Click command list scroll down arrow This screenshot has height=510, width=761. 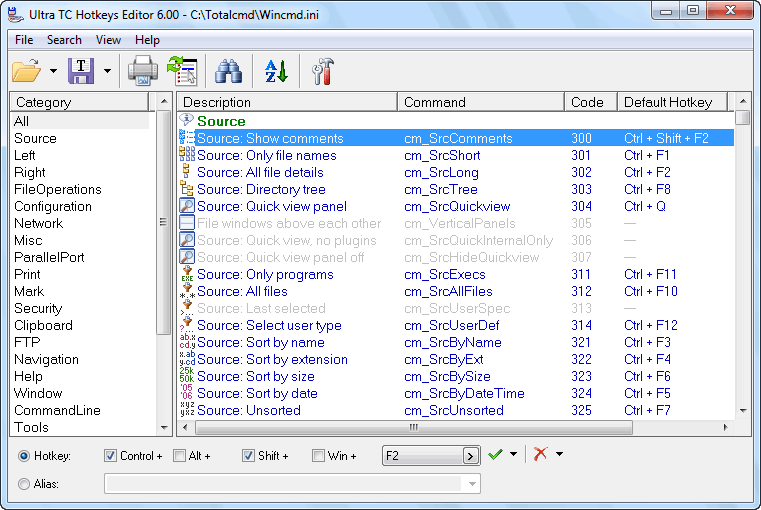tap(743, 411)
